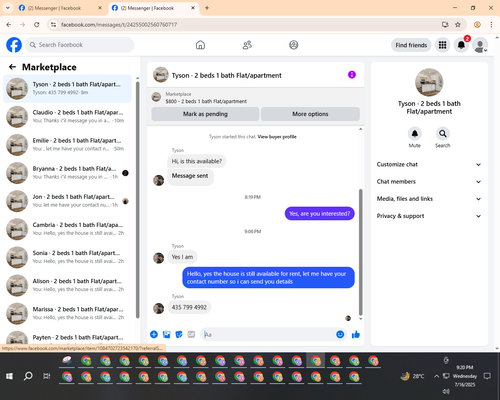Open View buyer profile link
Image resolution: width=500 pixels, height=400 pixels.
277,137
